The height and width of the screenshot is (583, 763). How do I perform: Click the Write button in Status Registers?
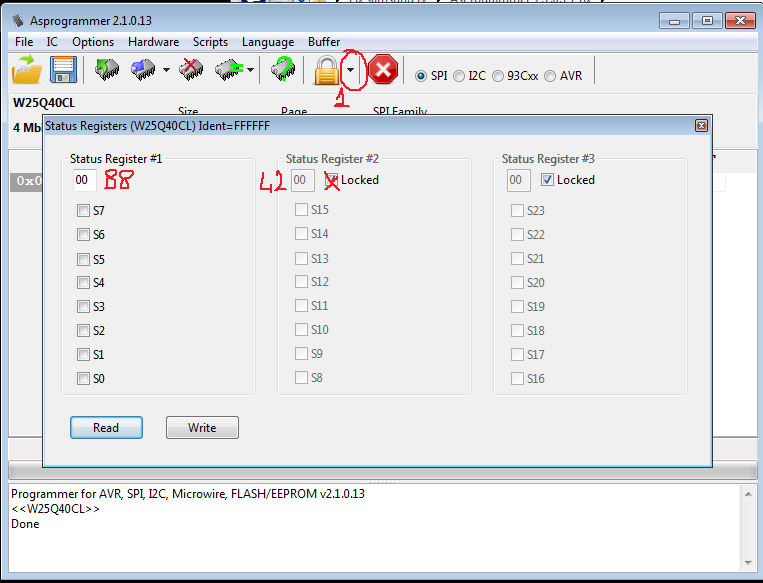point(202,427)
